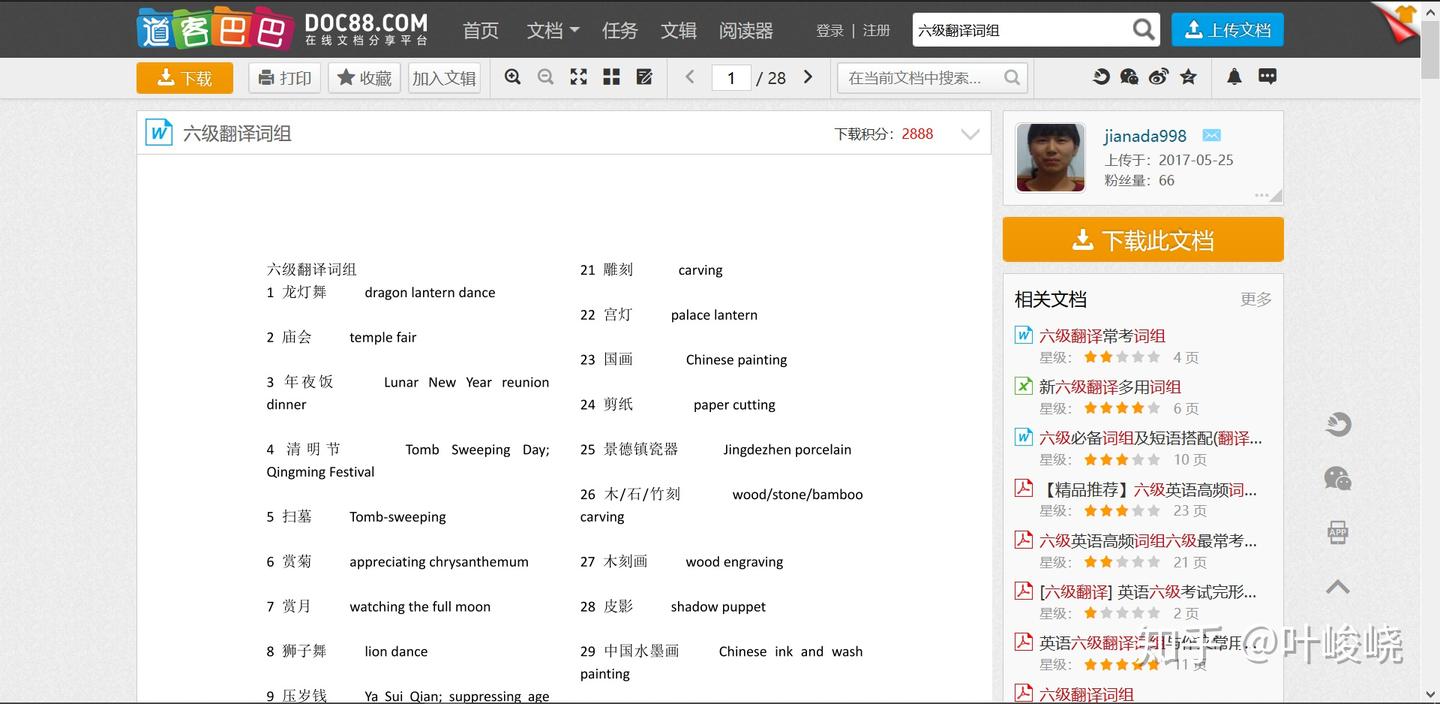Open uploader jianada998 profile link
The height and width of the screenshot is (704, 1440).
tap(1145, 136)
